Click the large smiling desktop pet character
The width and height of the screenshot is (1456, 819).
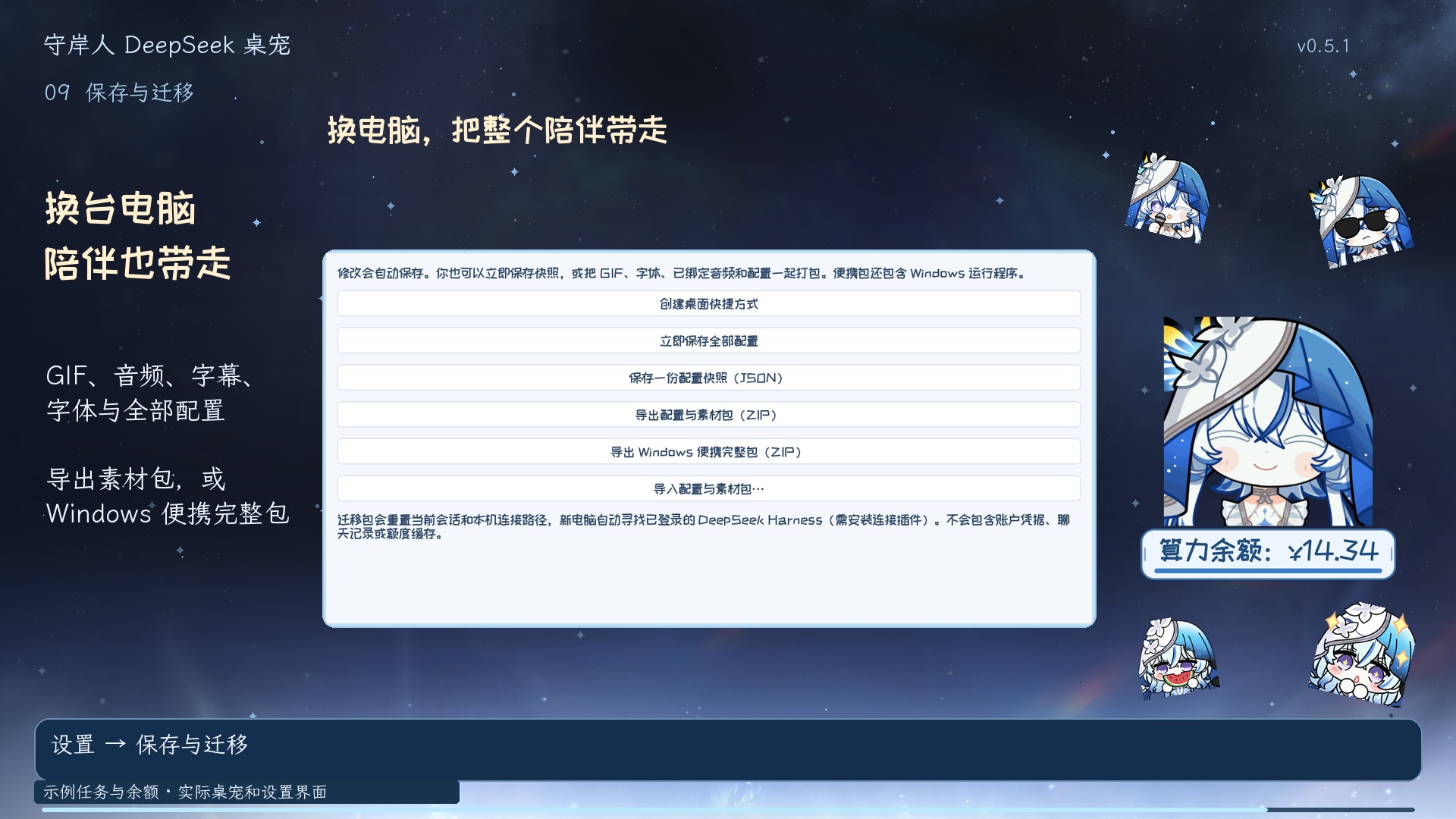point(1268,422)
